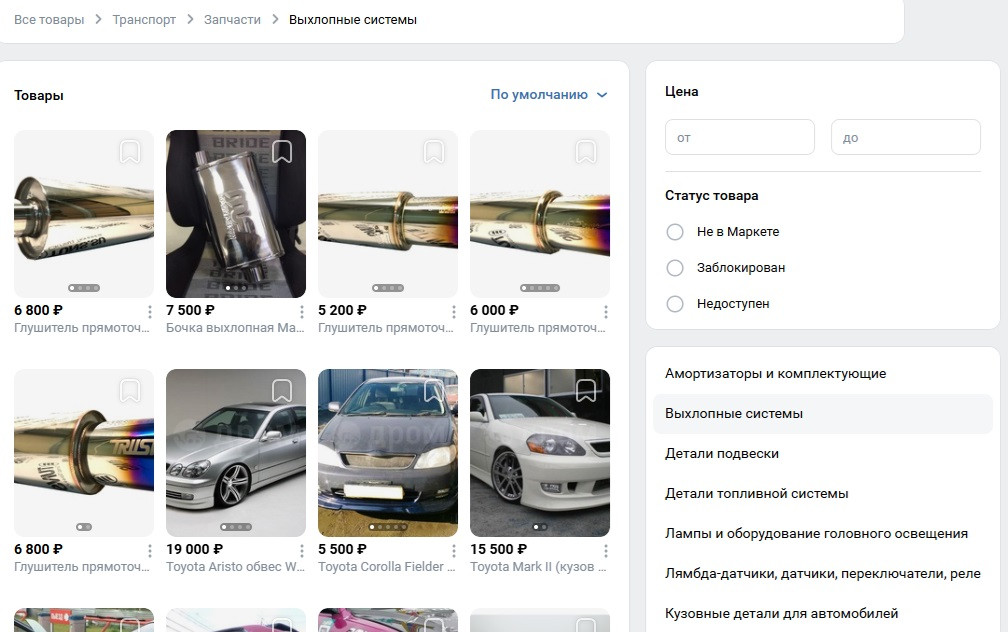Open 'Бочка выхлопная Ma...' title
Screen dimensions: 1008x632
tap(235, 328)
